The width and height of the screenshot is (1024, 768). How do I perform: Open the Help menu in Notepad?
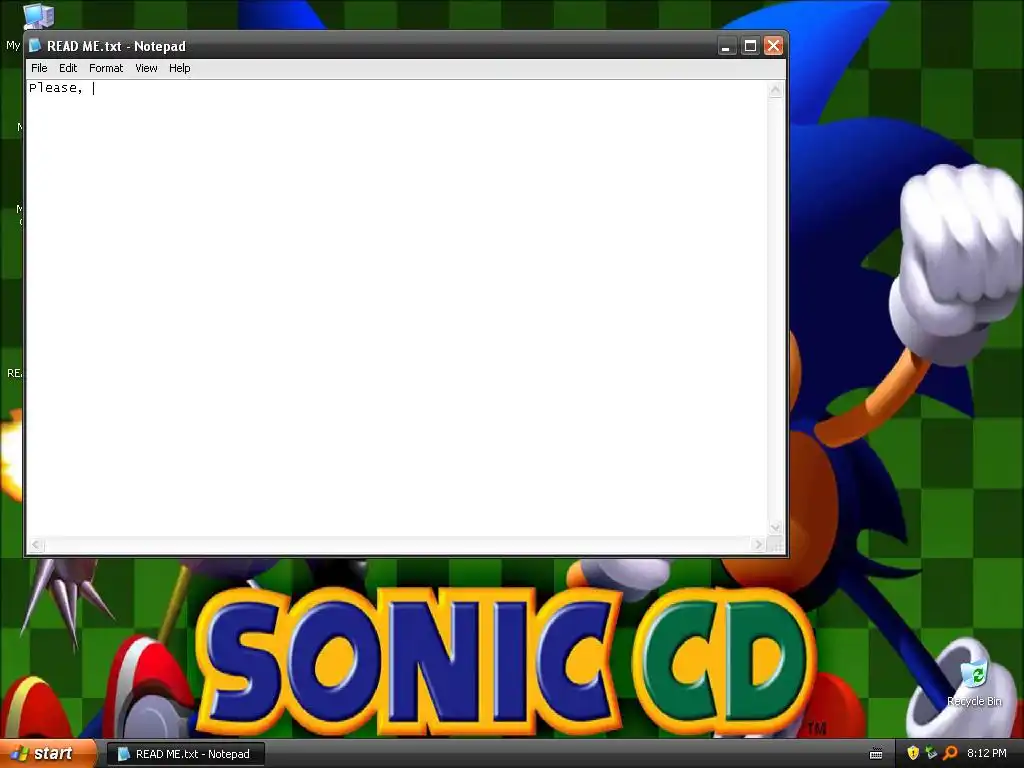pos(180,68)
